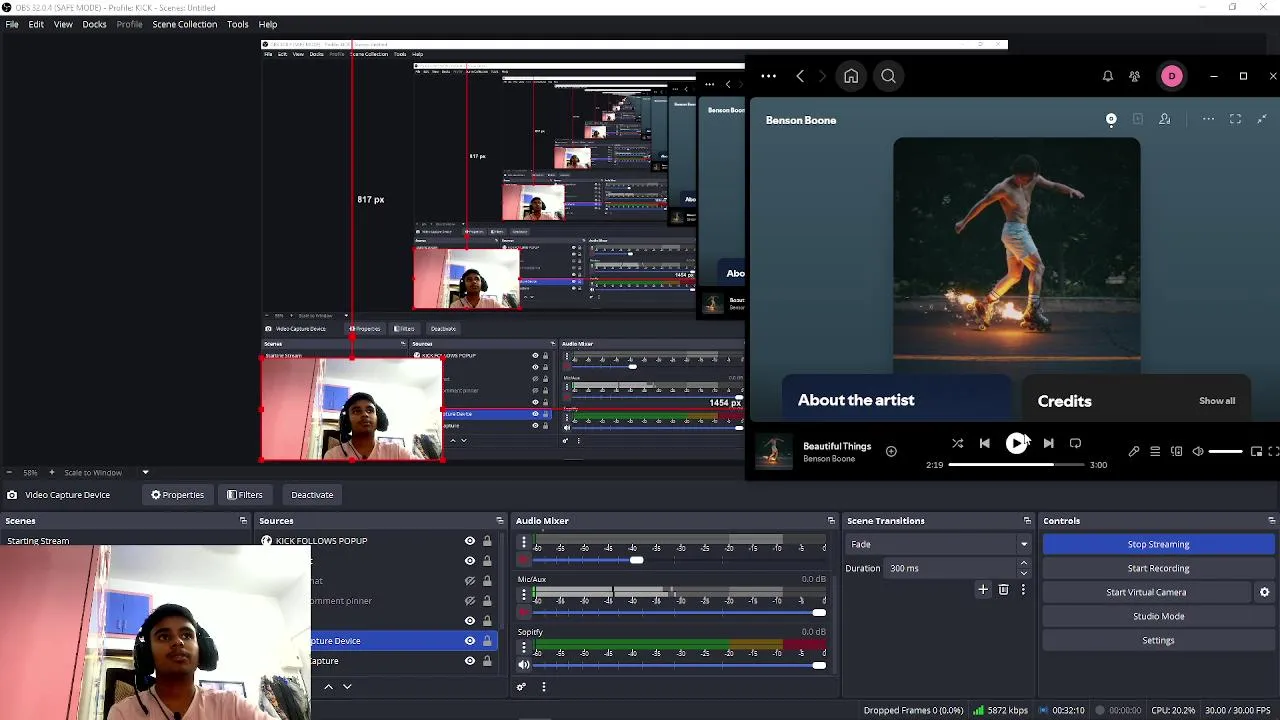Screen dimensions: 1280x720
Task: Move selected source up in Sources list
Action: [328, 687]
